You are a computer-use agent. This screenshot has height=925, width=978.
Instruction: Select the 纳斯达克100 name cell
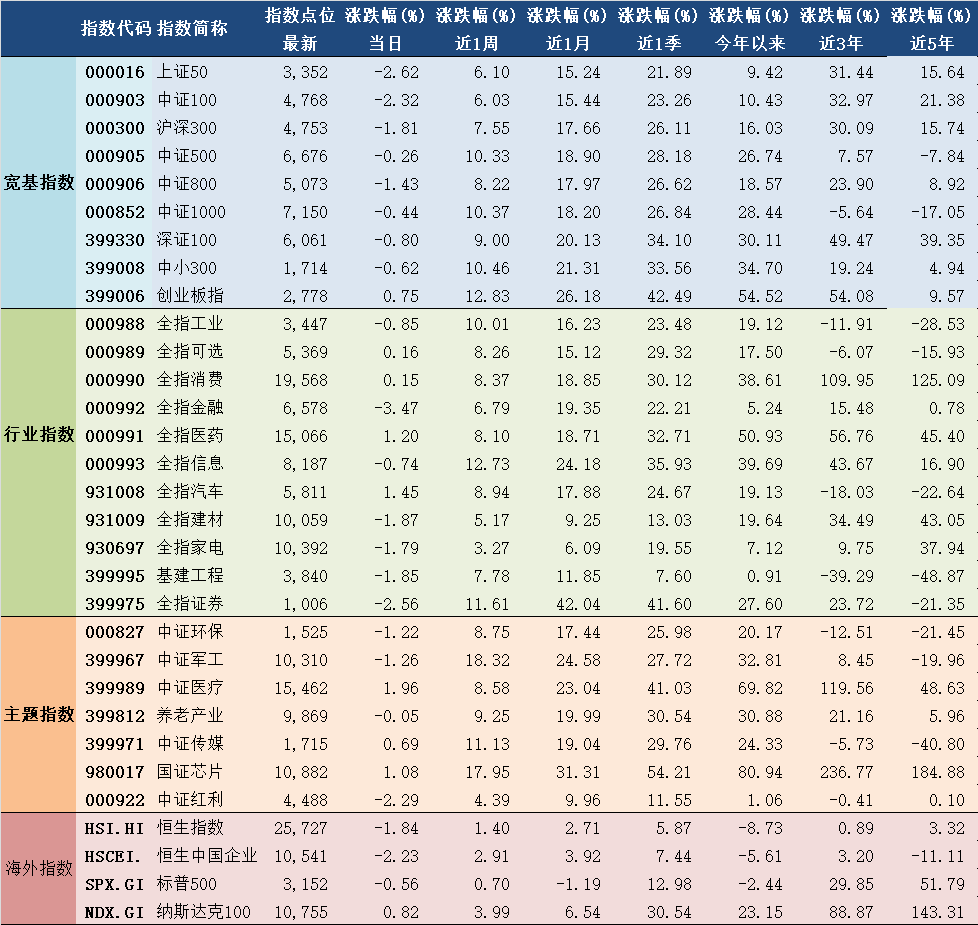(x=203, y=911)
